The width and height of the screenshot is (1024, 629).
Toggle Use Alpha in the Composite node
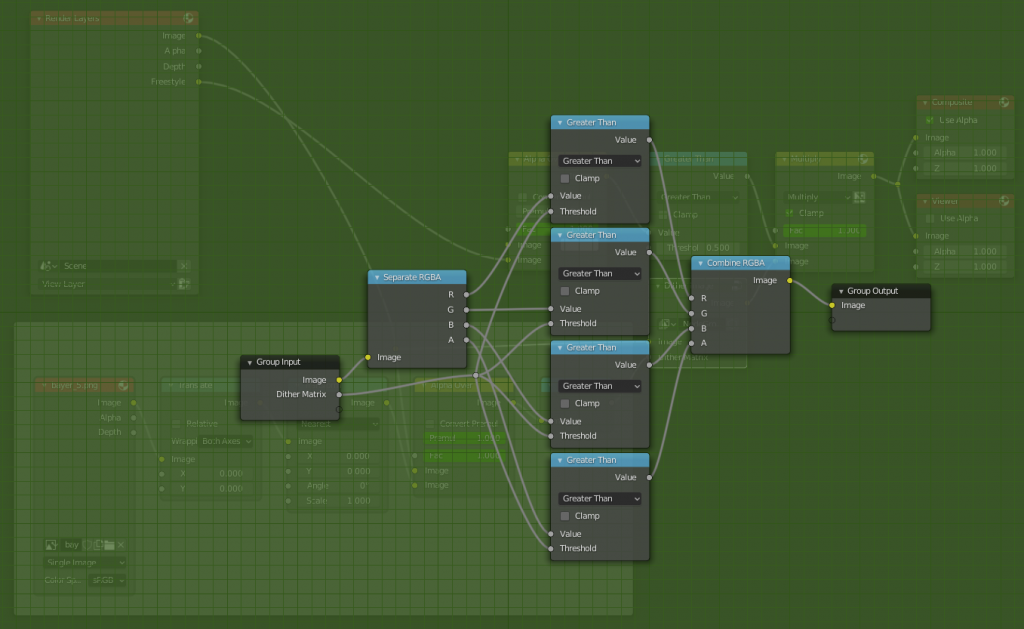tap(929, 120)
